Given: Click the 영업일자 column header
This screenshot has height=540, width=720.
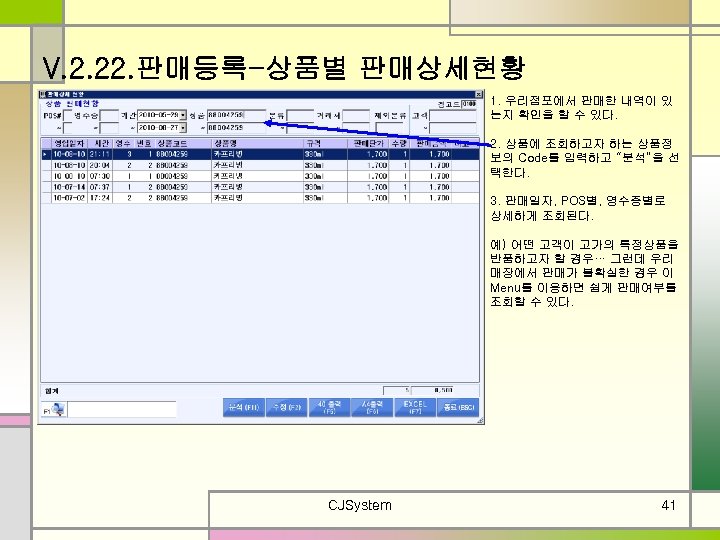Looking at the screenshot, I should coord(68,143).
